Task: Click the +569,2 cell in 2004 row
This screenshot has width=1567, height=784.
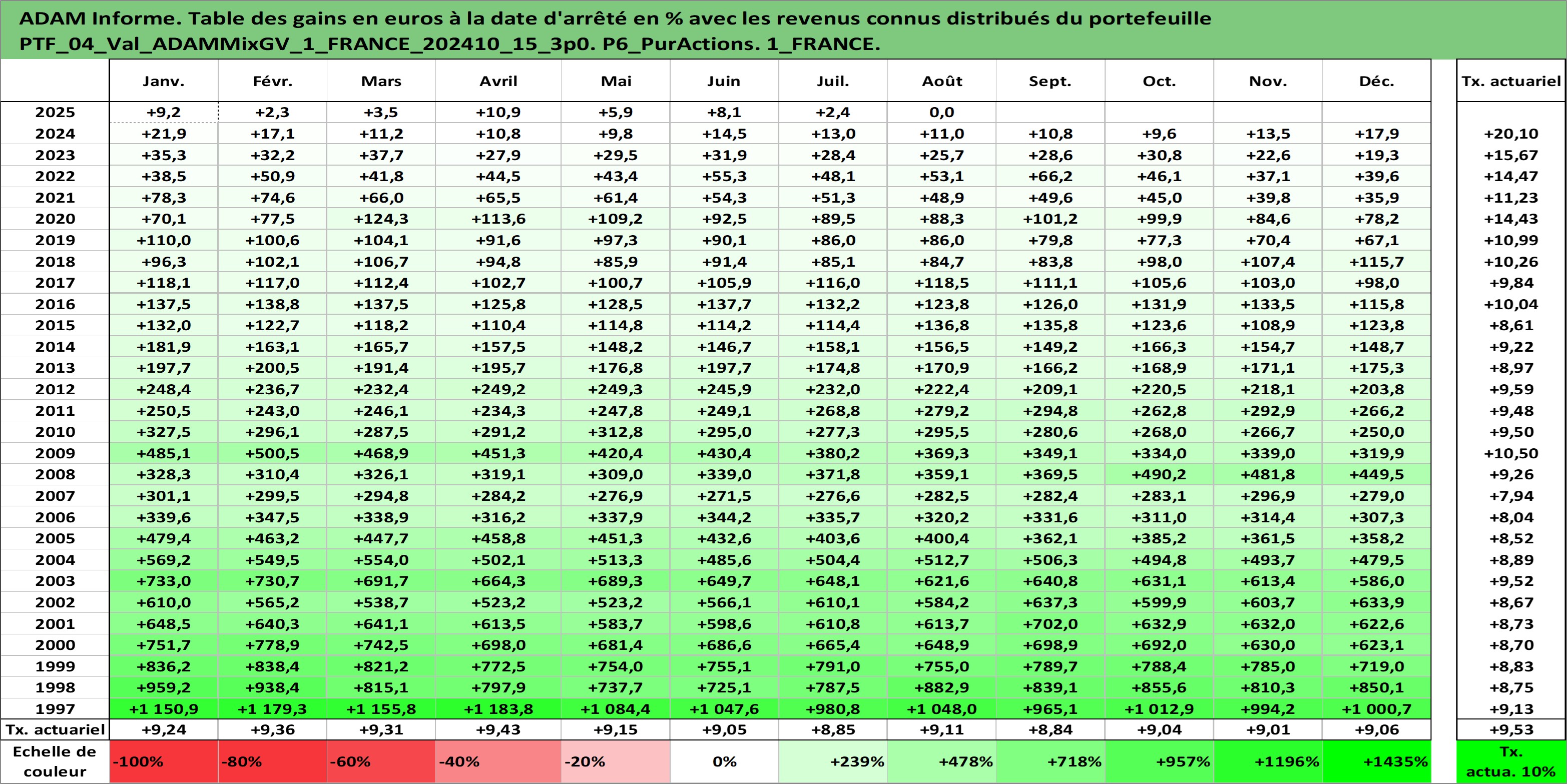Action: click(x=164, y=559)
